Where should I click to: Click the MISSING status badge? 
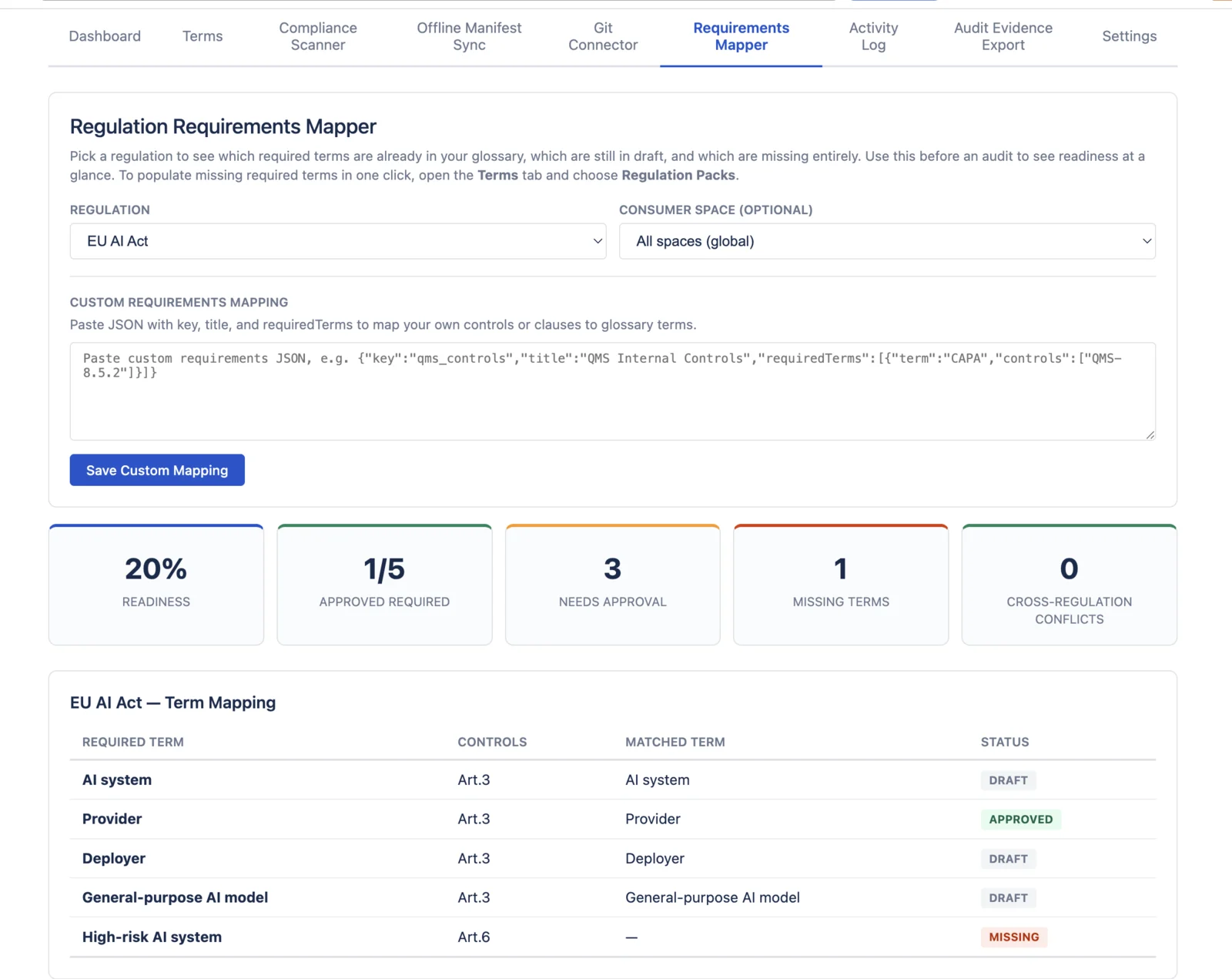point(1014,937)
